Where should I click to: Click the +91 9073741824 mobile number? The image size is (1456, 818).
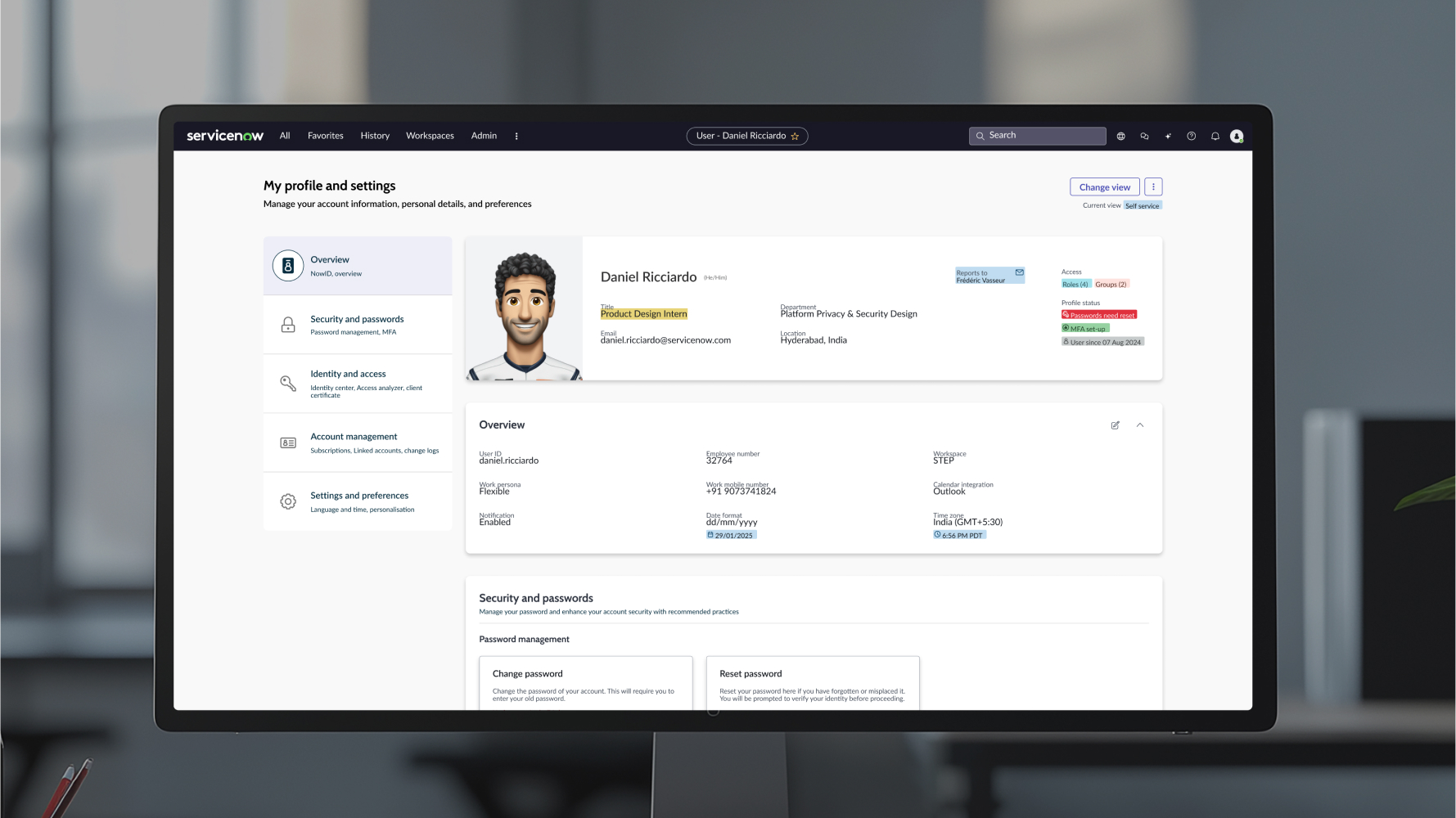pos(741,492)
